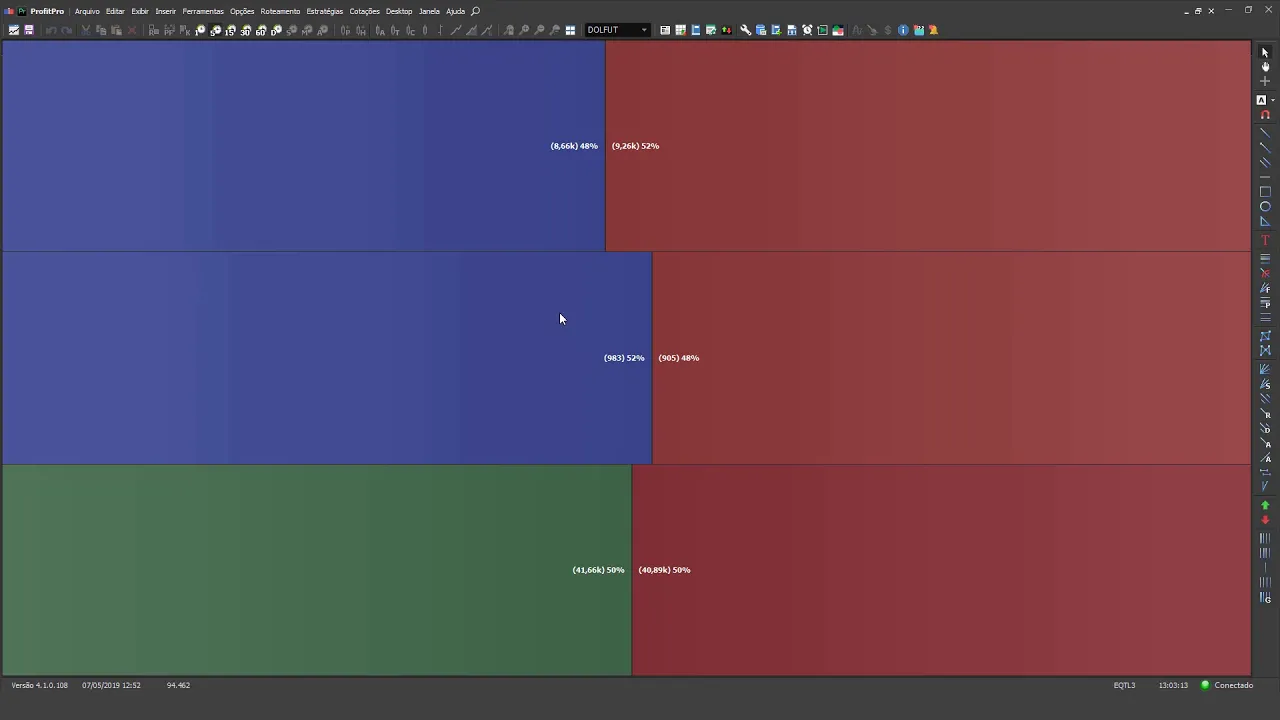Select the red text T tool
Viewport: 1280px width, 720px height.
point(1264,241)
